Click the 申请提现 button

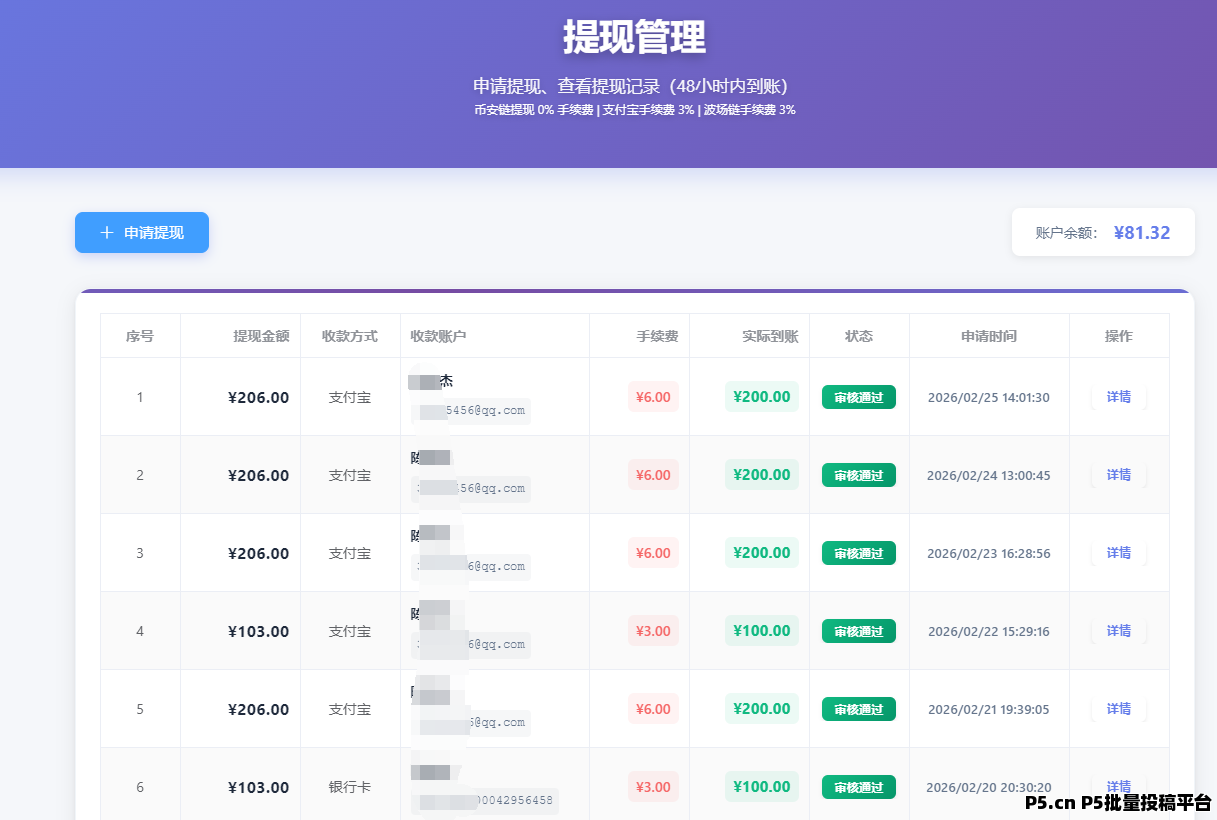(x=141, y=232)
